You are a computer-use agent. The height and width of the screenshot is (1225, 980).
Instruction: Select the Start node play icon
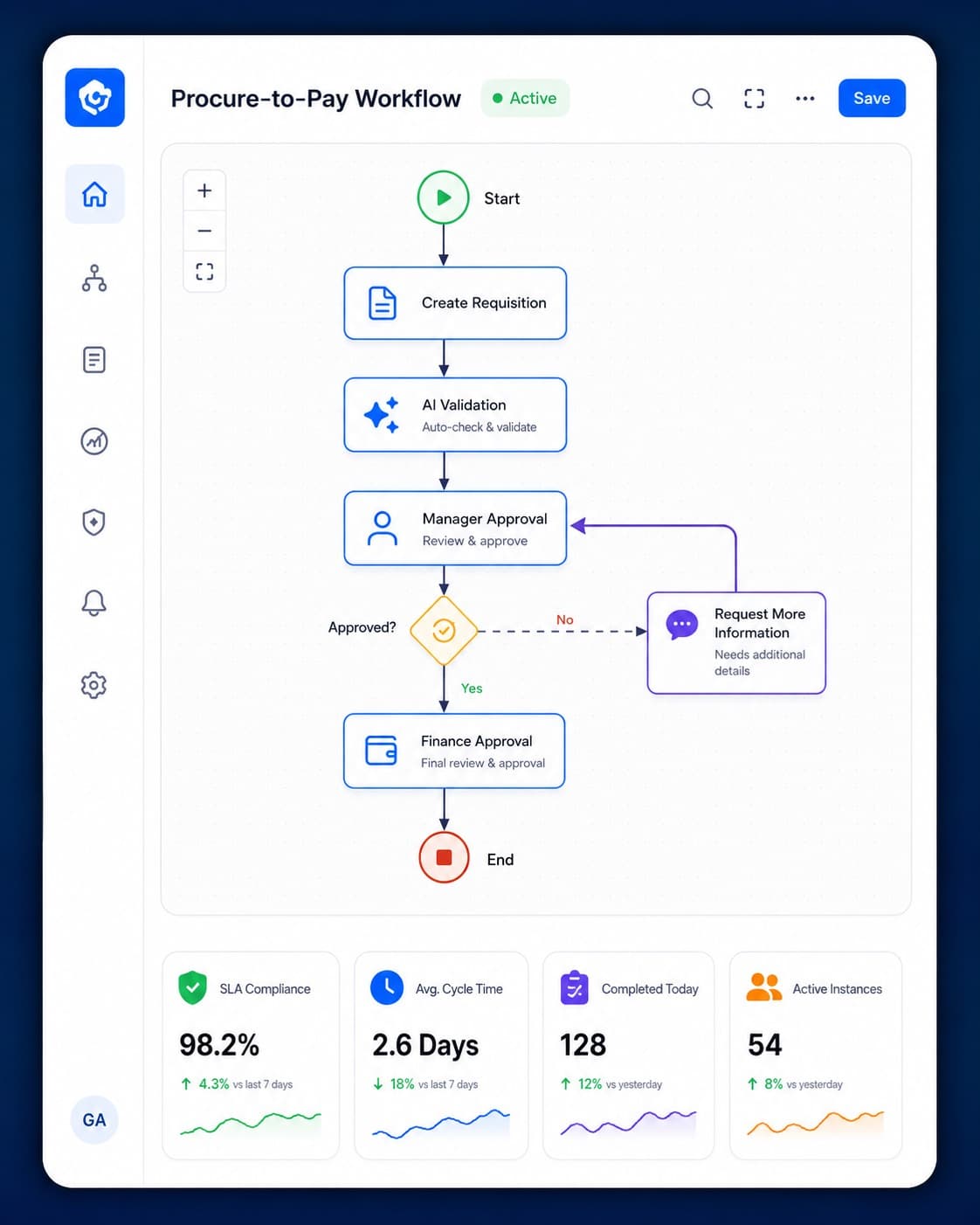tap(444, 197)
